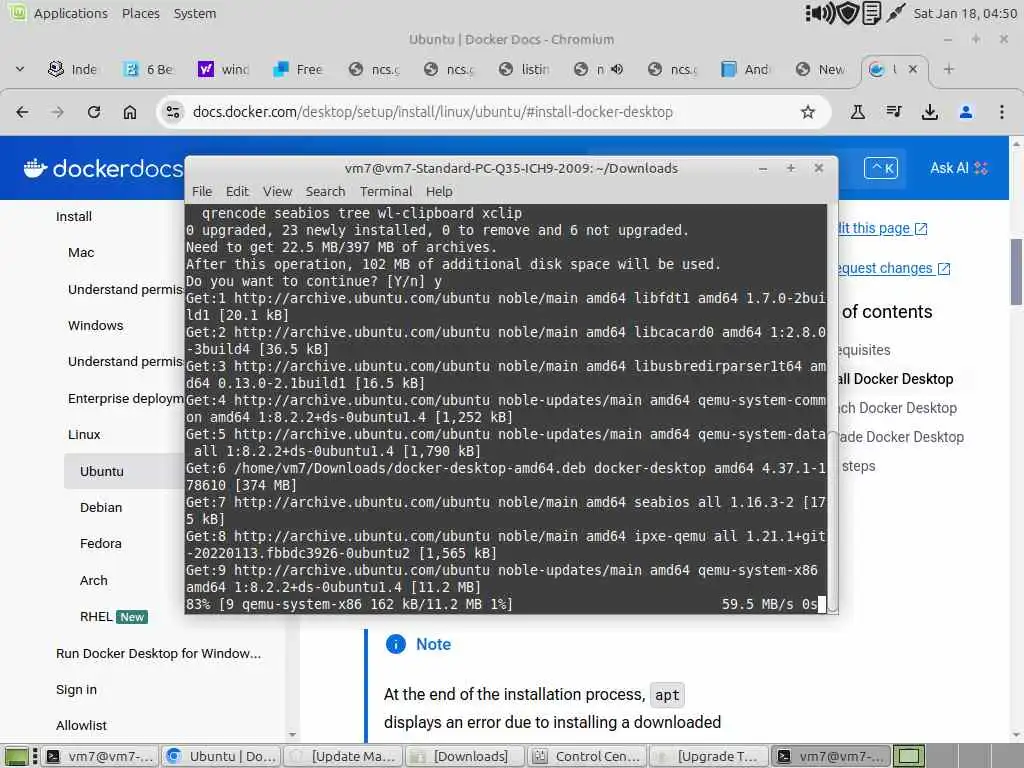Select Install in docs sidebar
Viewport: 1024px width, 768px height.
point(74,217)
